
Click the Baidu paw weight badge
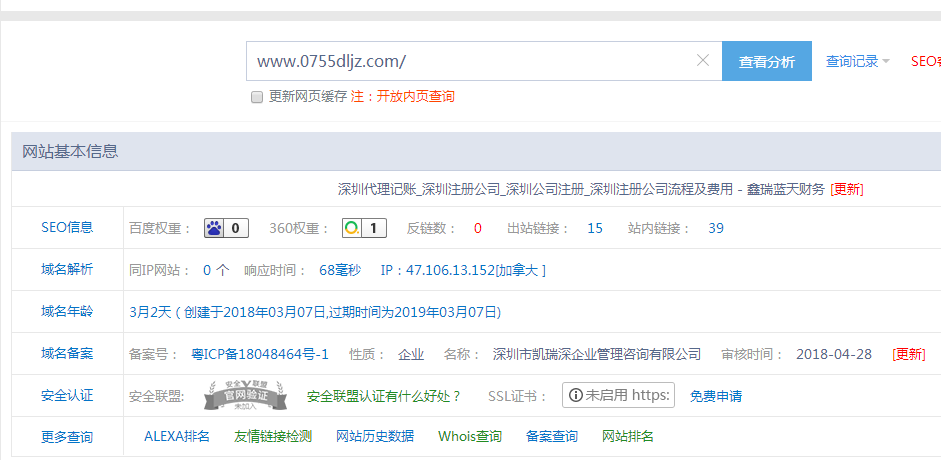point(226,228)
